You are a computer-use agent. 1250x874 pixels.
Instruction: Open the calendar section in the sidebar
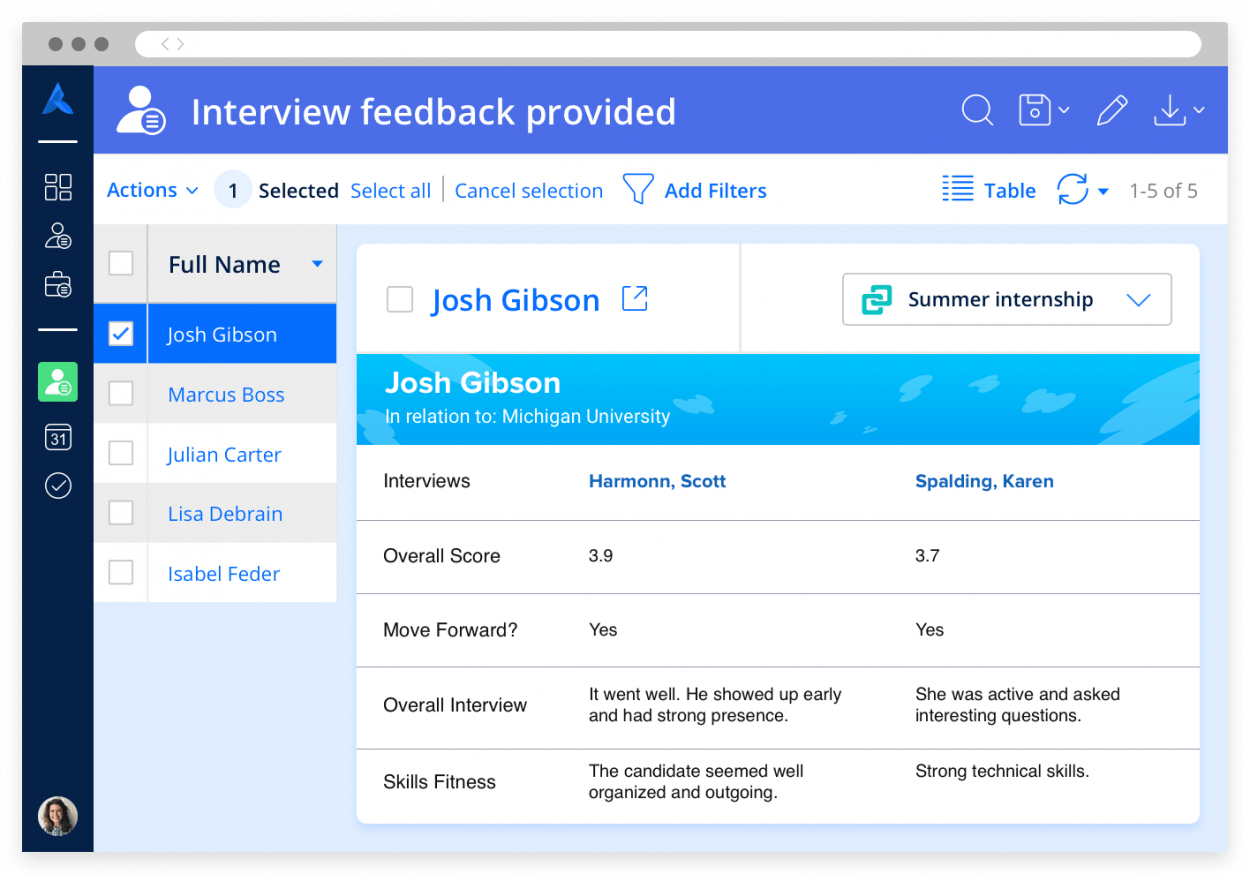[x=57, y=437]
